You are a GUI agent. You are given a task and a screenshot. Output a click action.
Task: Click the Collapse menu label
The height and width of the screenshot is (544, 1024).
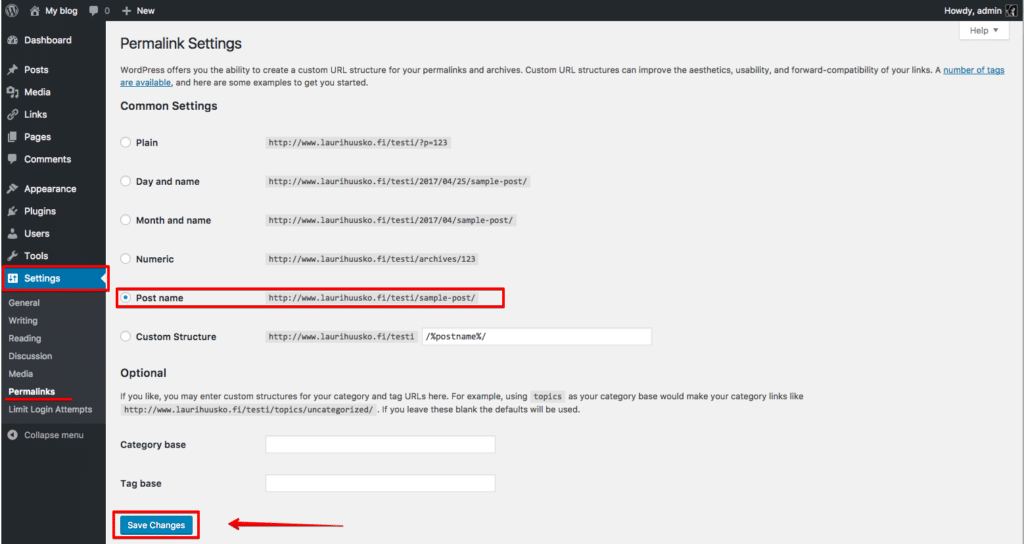click(x=54, y=435)
